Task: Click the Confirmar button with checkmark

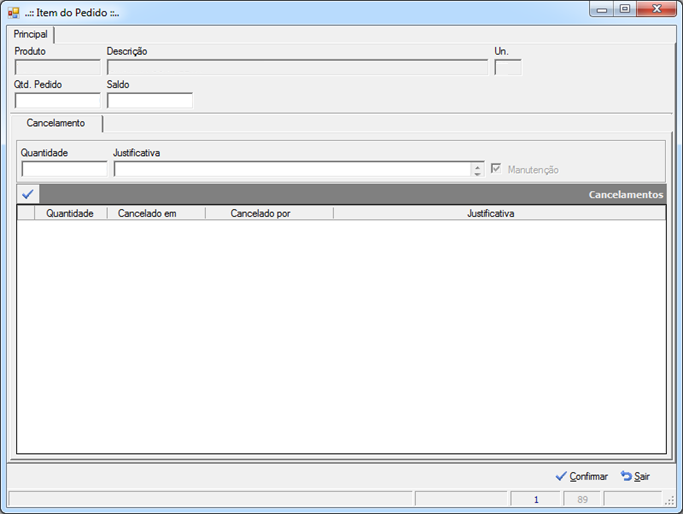Action: [x=582, y=476]
